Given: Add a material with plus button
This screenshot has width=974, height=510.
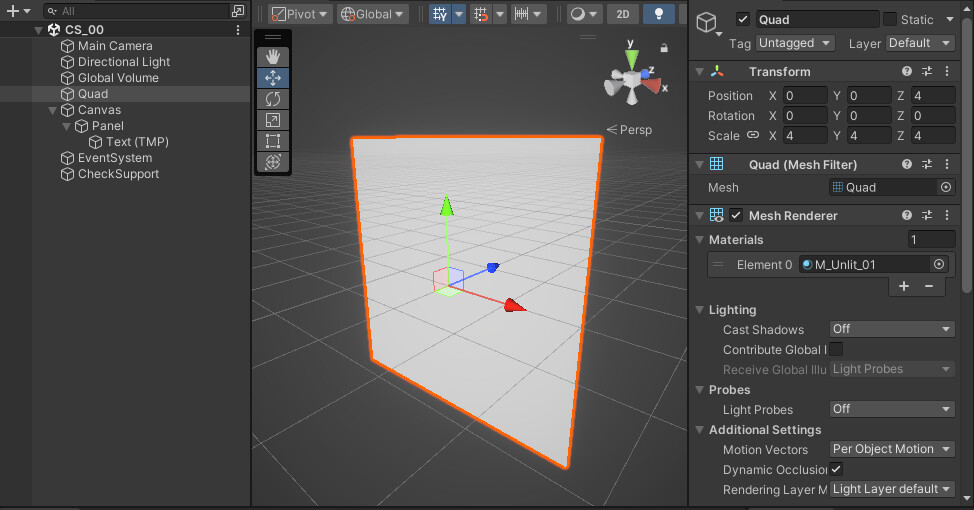Looking at the screenshot, I should [x=904, y=286].
